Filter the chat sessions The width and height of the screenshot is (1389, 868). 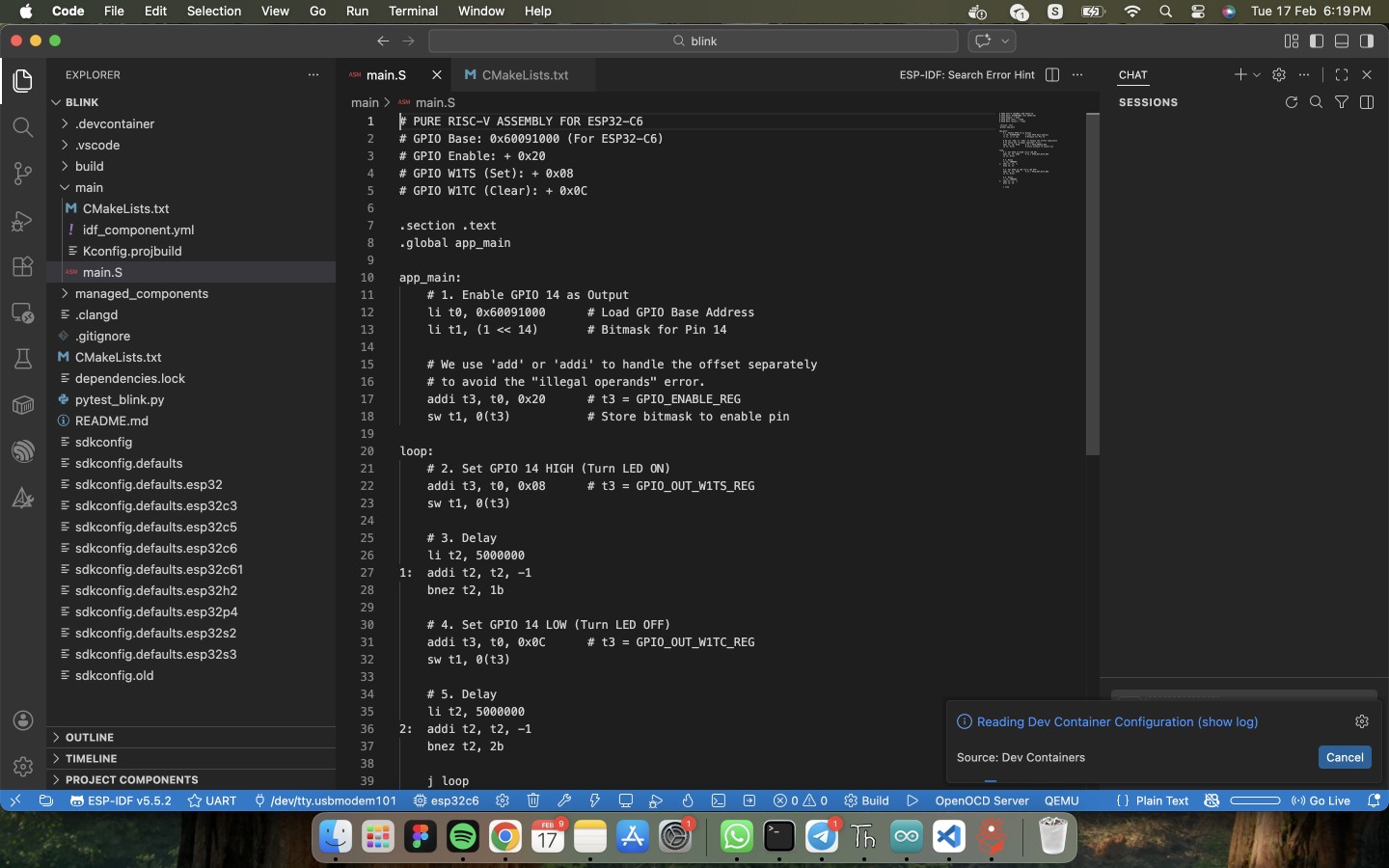pyautogui.click(x=1342, y=102)
